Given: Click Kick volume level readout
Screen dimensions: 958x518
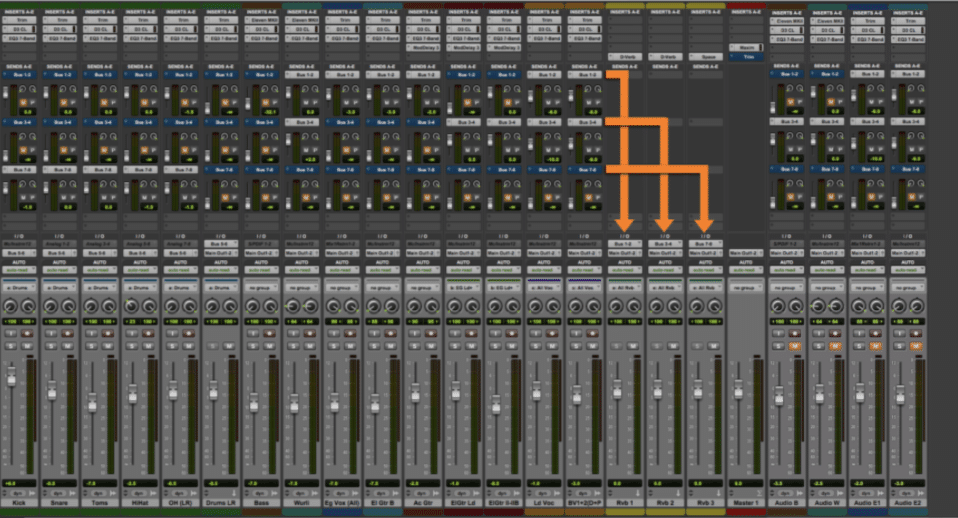Looking at the screenshot, I should pos(19,483).
